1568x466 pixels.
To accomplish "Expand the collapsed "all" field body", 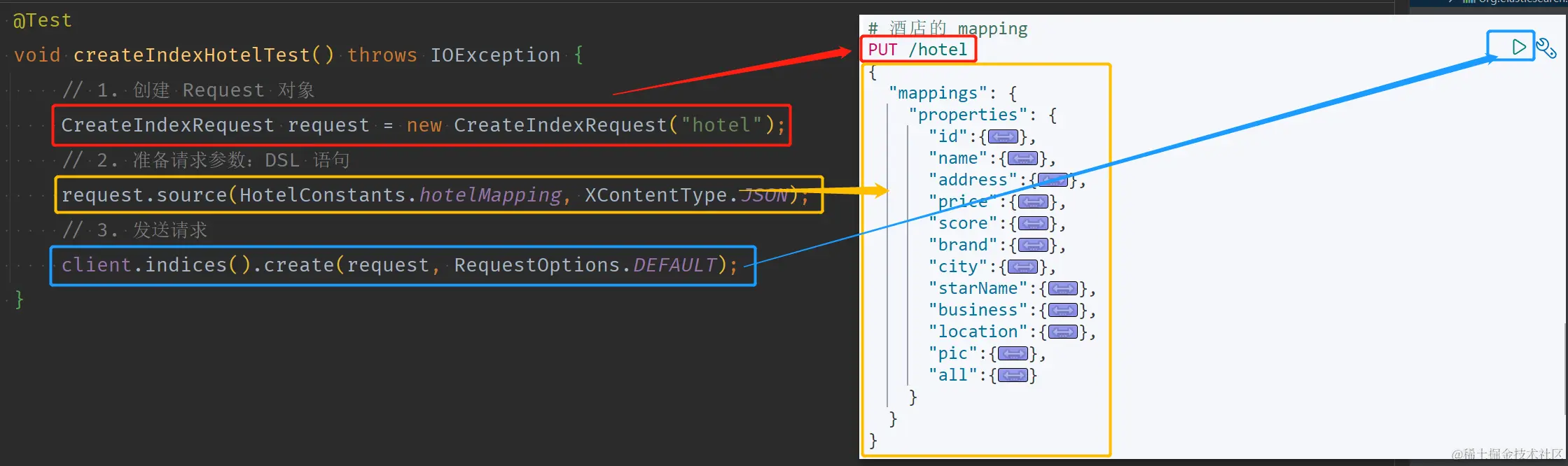I will (1013, 375).
